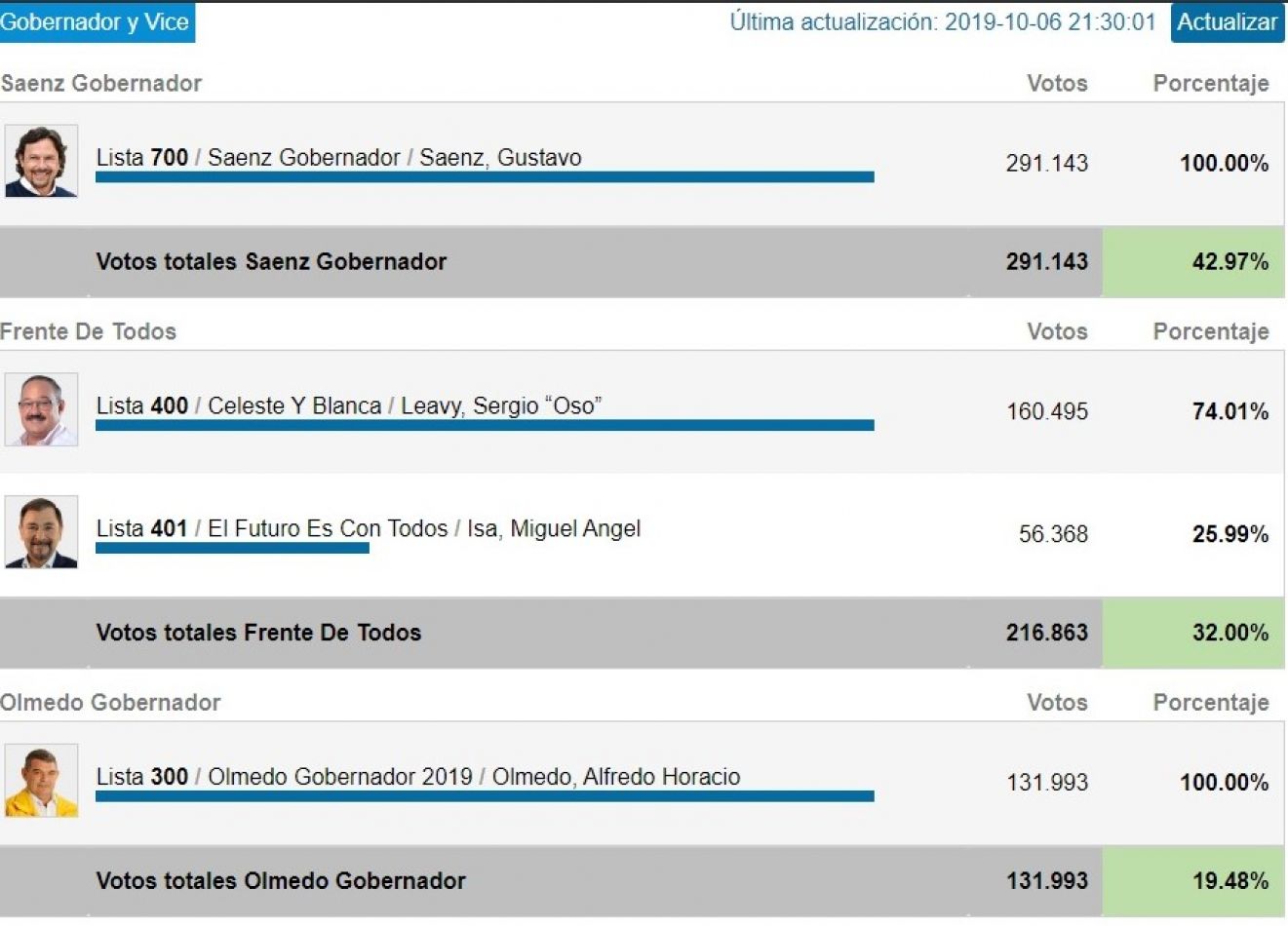The height and width of the screenshot is (926, 1288).
Task: Click the Lista 400 vote progress bar
Action: coord(485,425)
